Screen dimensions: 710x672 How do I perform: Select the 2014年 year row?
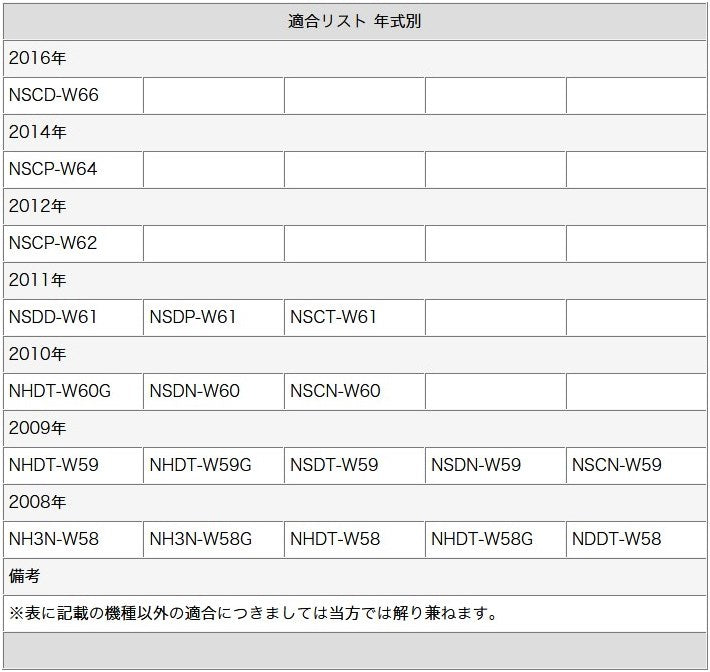pos(355,132)
